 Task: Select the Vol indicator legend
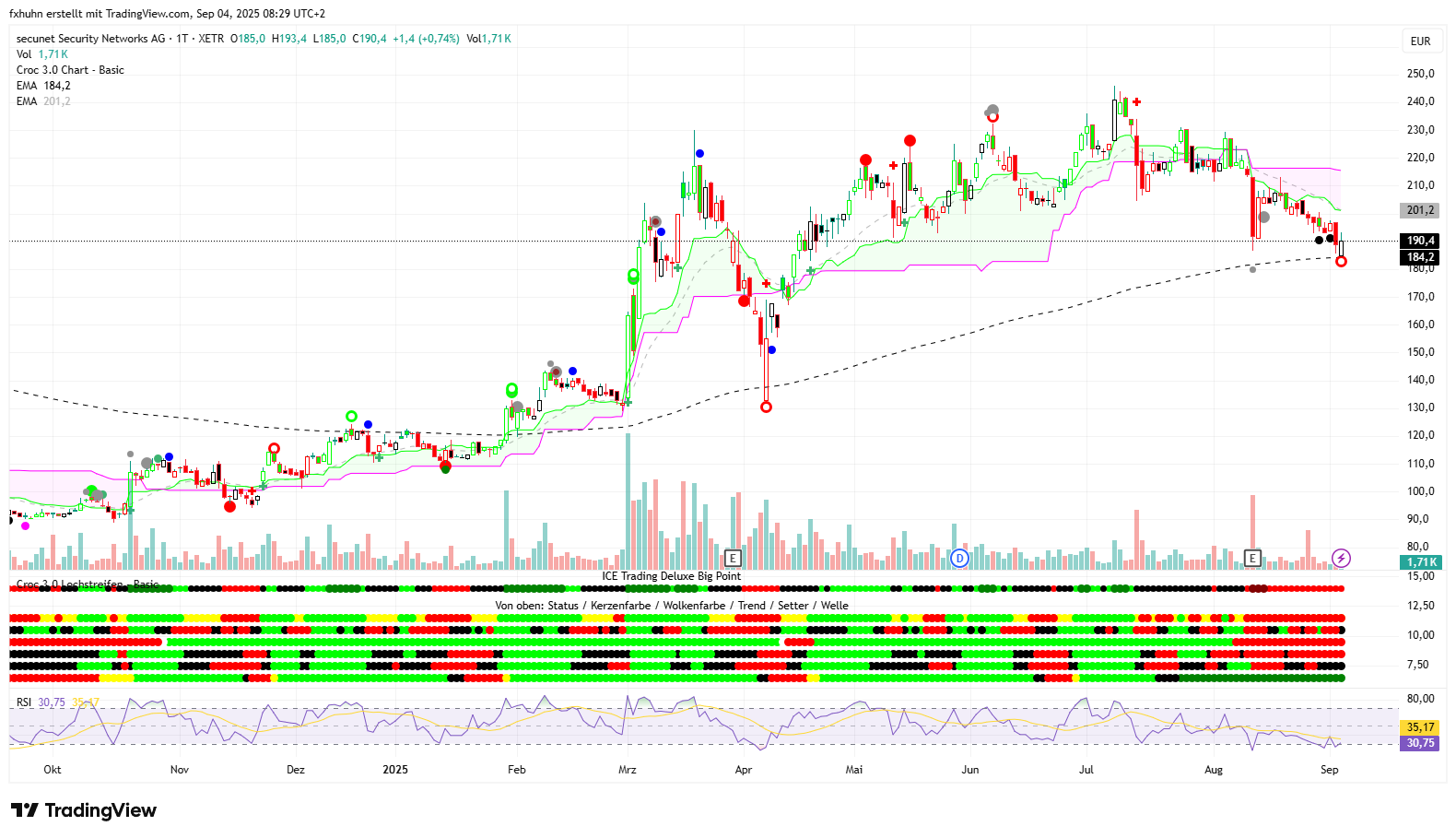coord(24,54)
